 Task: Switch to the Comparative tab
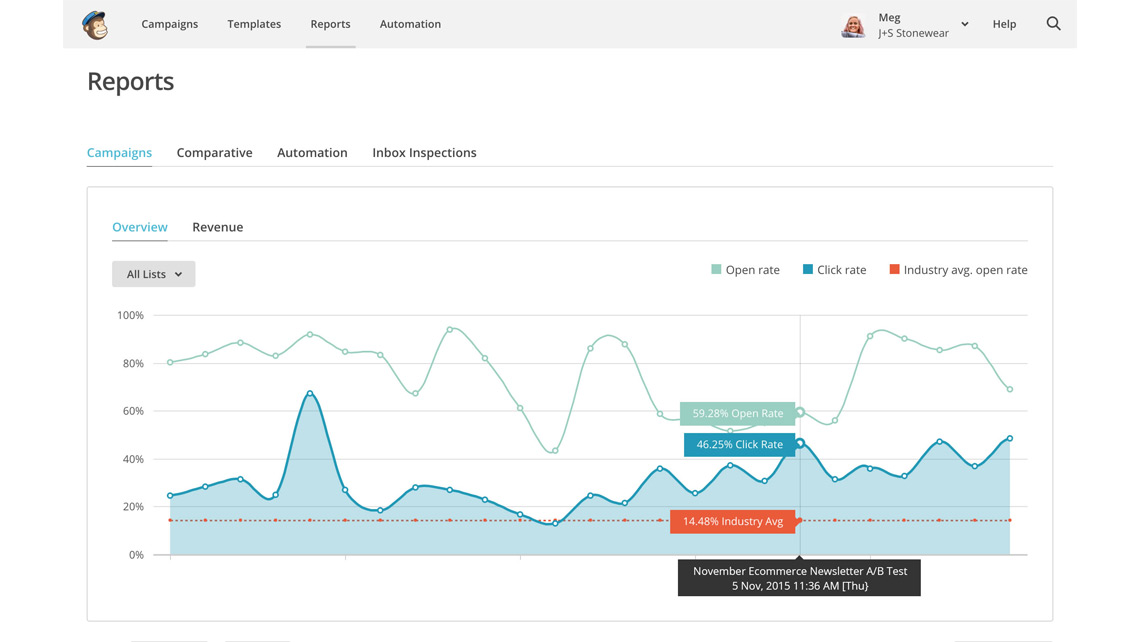(x=214, y=153)
